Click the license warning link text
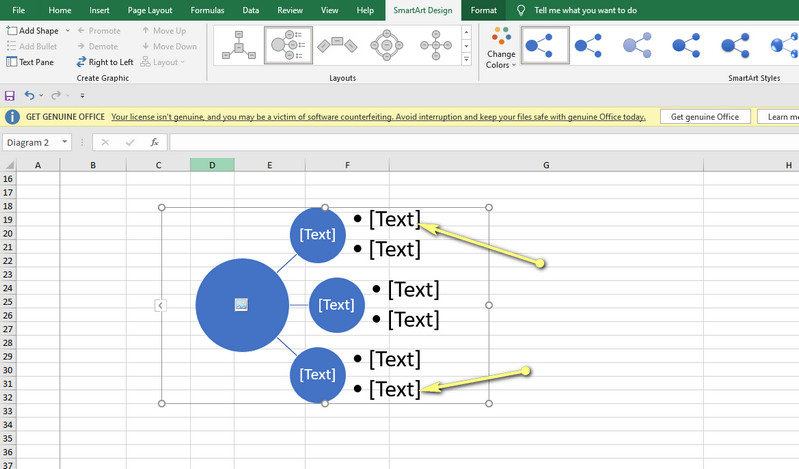The image size is (799, 469). point(378,117)
